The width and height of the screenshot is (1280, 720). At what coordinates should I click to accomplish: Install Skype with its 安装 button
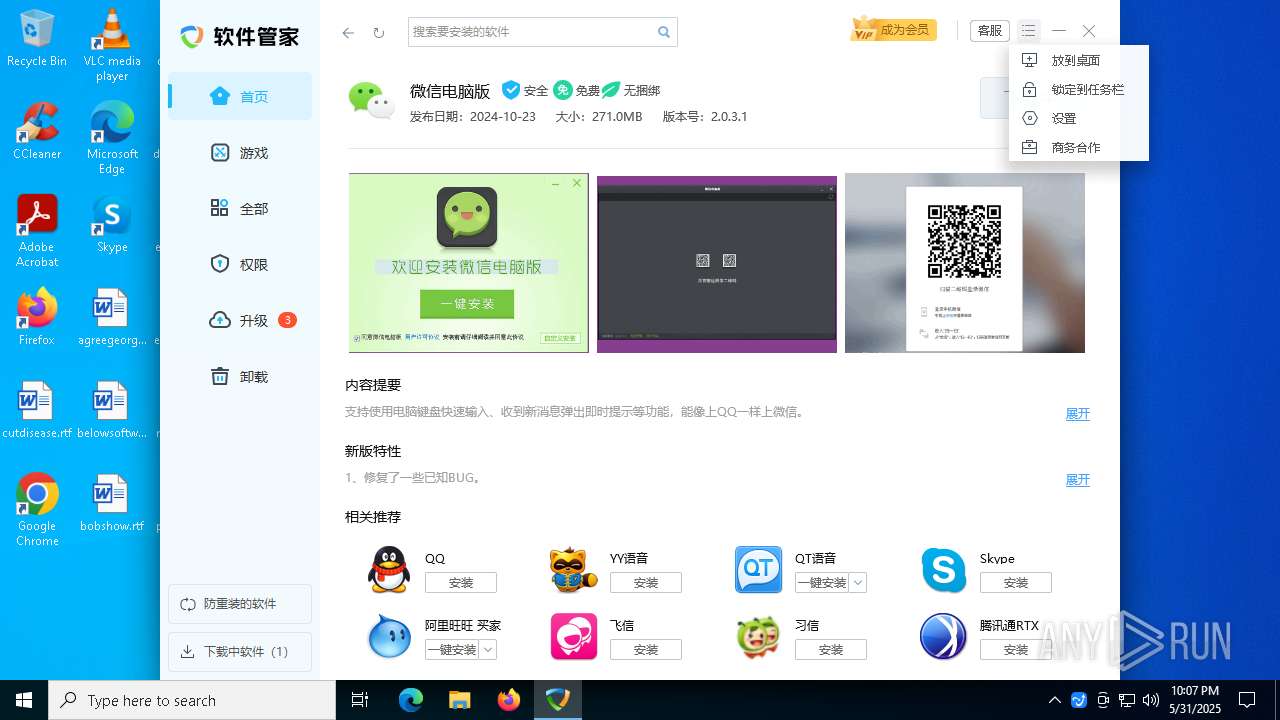click(x=1016, y=583)
